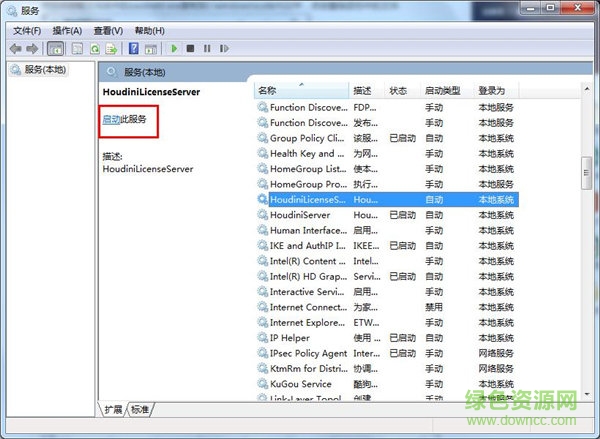This screenshot has width=600, height=439.
Task: Click the Back arrow toolbar icon
Action: [15, 49]
